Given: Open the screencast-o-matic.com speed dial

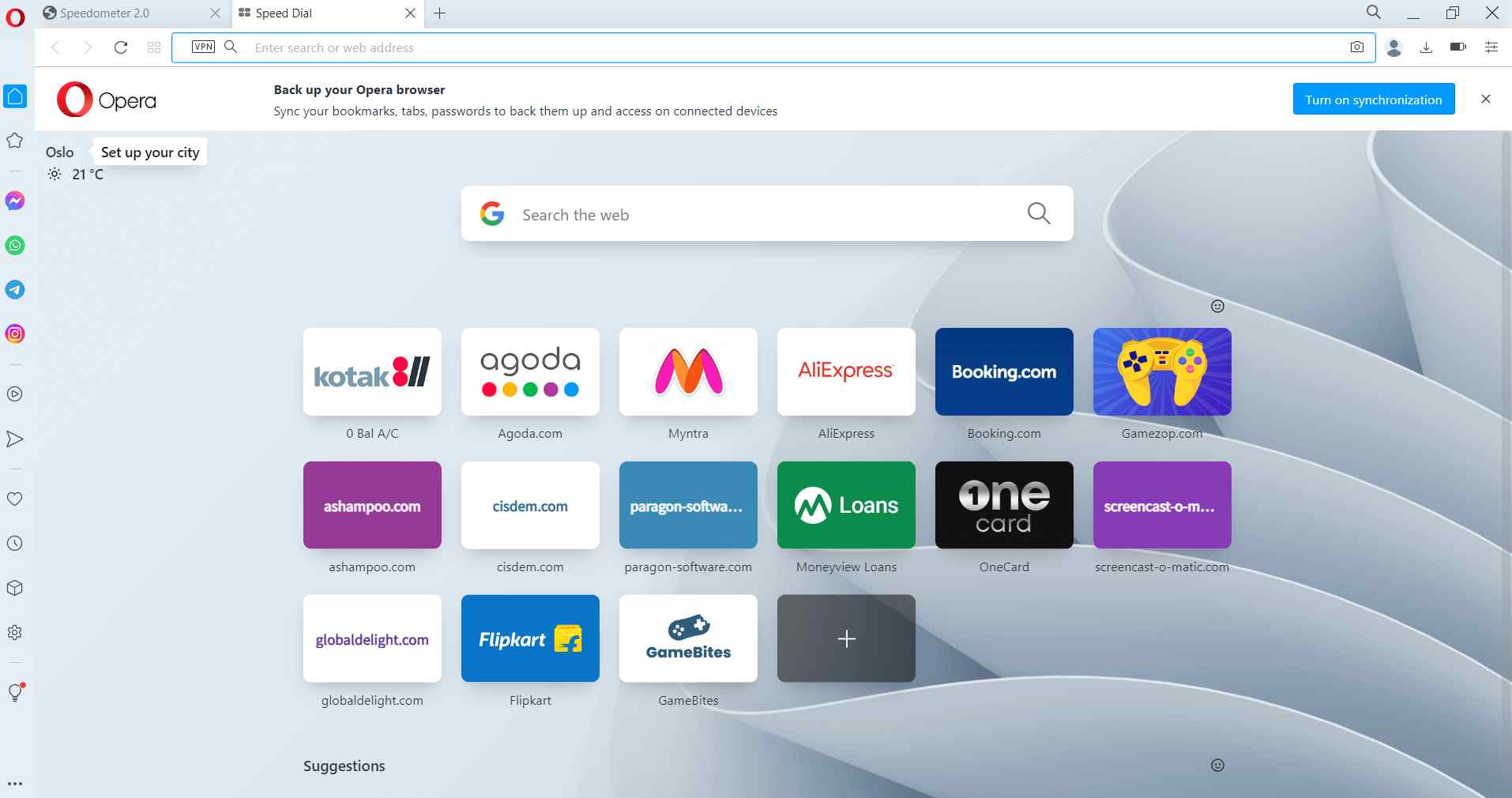Looking at the screenshot, I should (x=1162, y=506).
